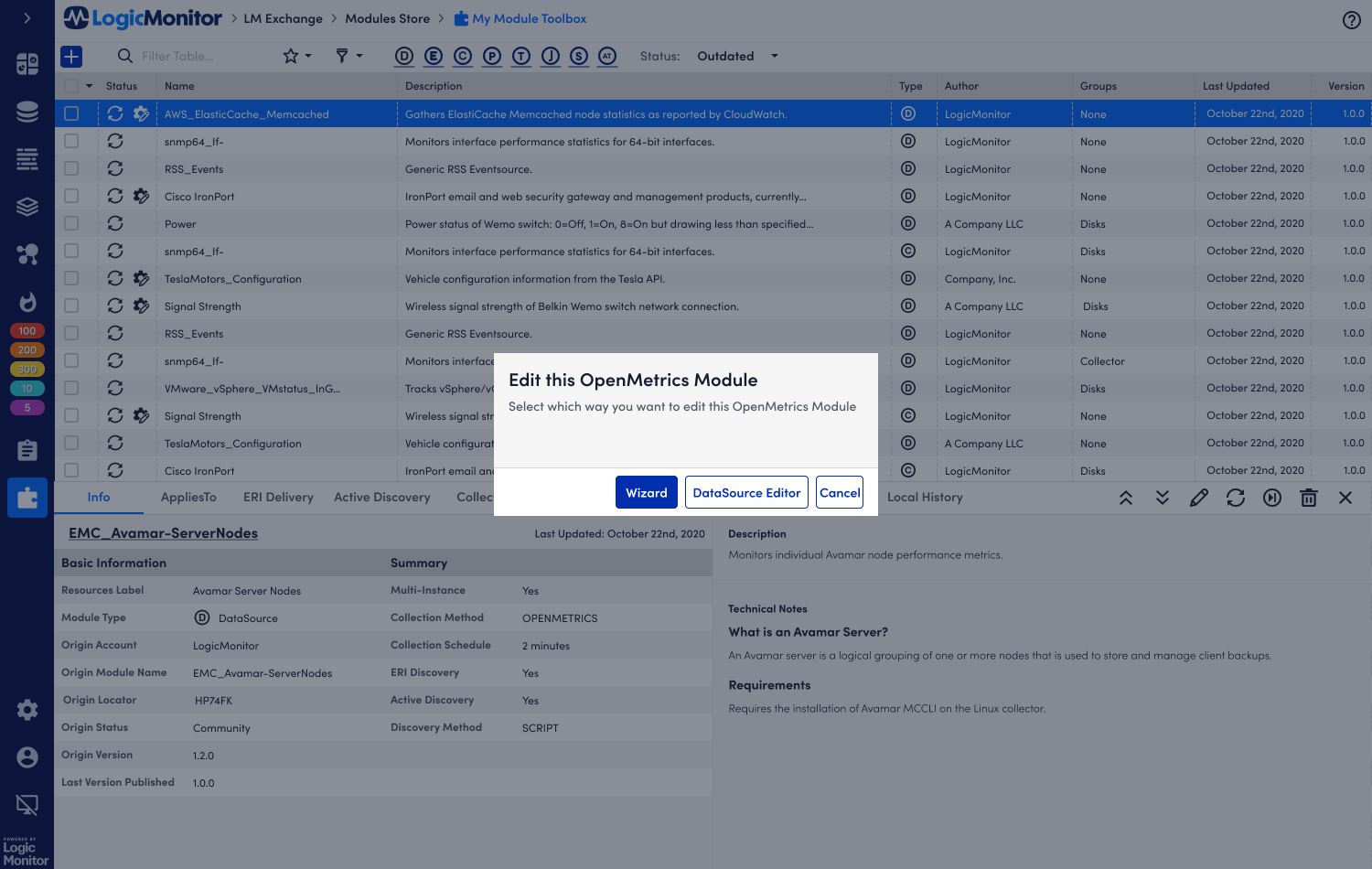Image resolution: width=1372 pixels, height=869 pixels.
Task: Check the first RSS_Events row checkbox
Action: click(x=71, y=168)
